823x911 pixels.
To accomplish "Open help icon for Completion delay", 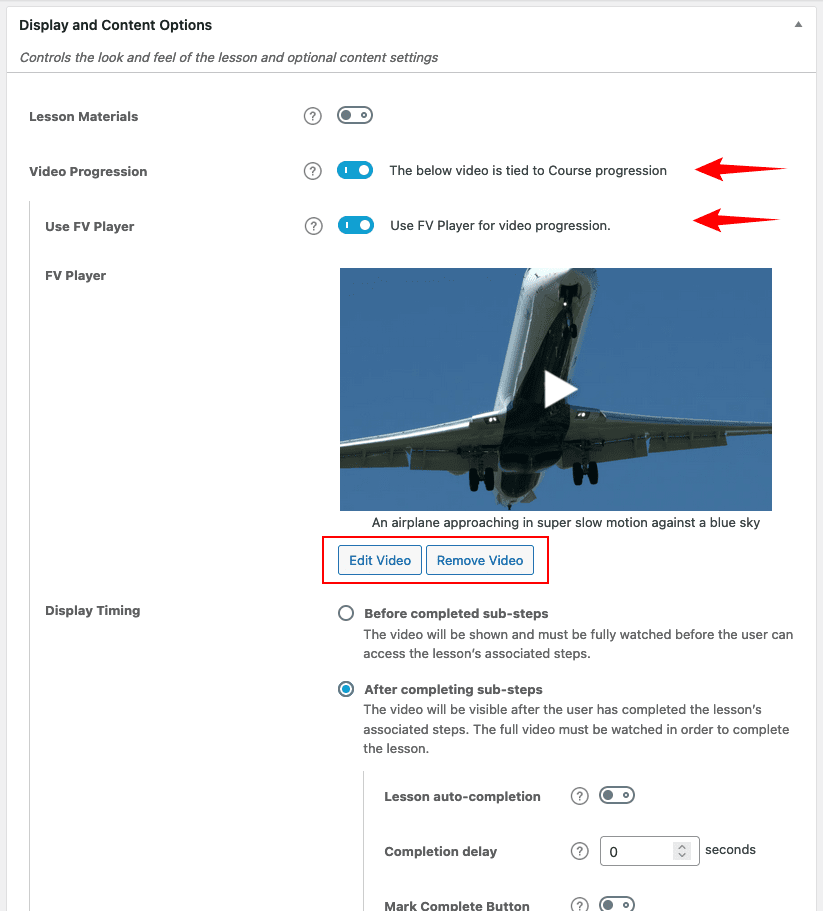I will [579, 851].
